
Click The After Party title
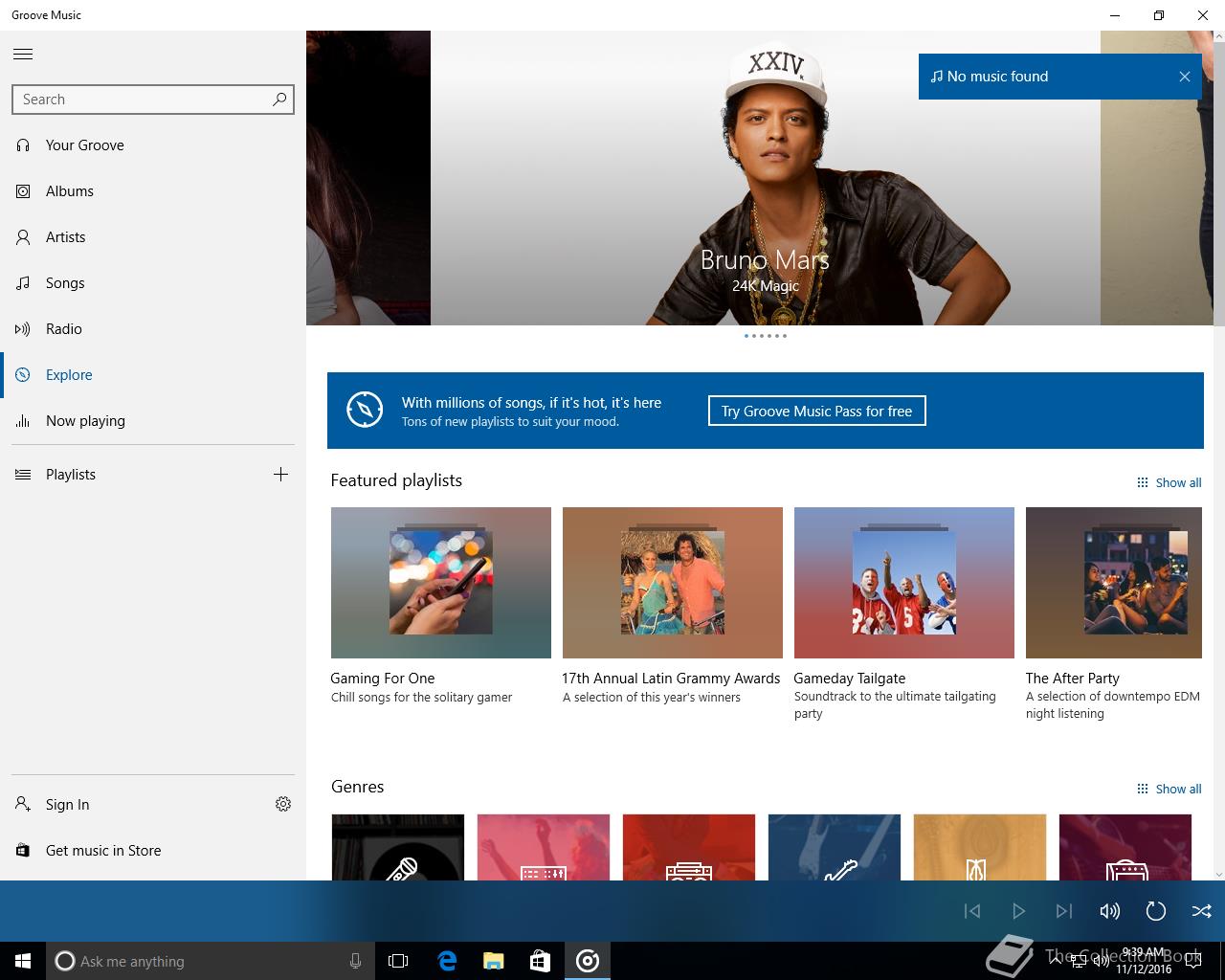1073,679
